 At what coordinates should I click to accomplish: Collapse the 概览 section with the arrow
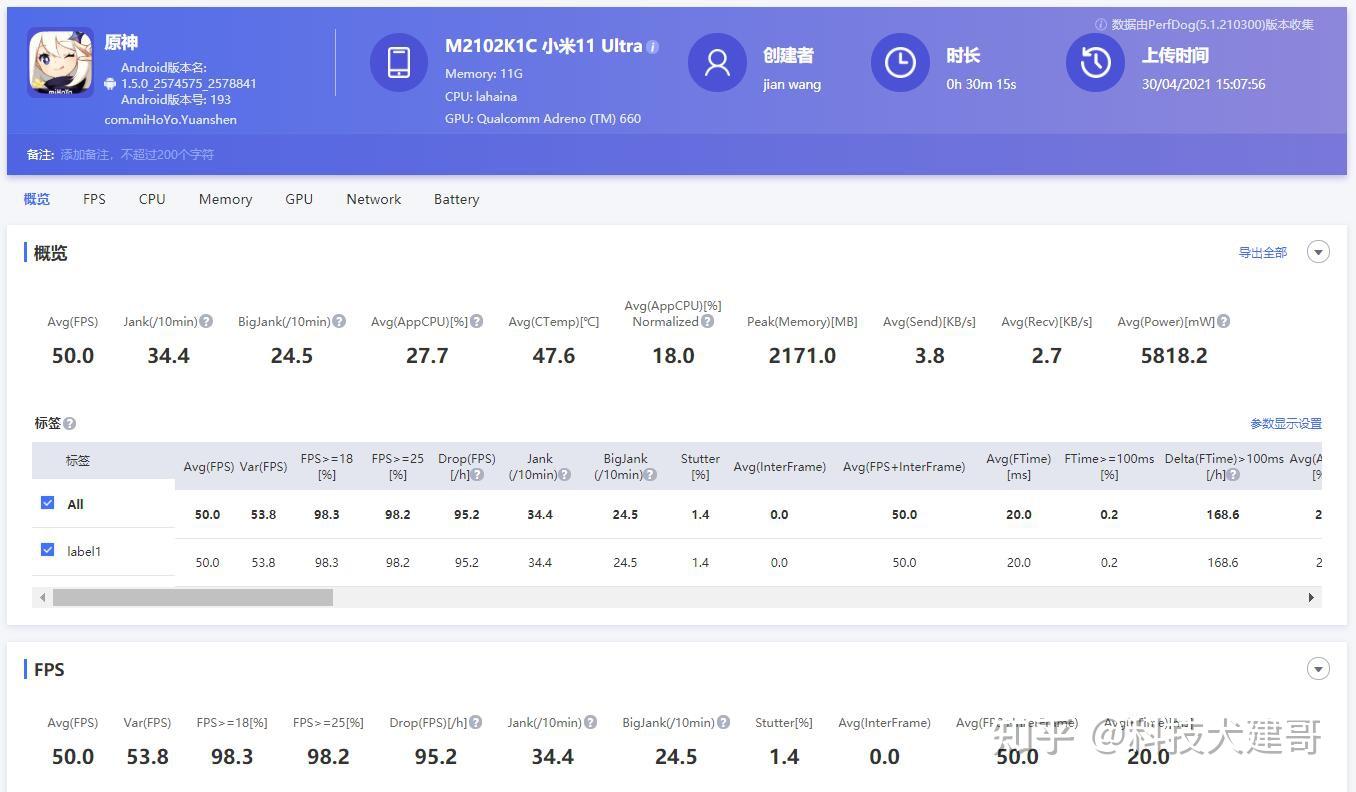click(x=1318, y=252)
